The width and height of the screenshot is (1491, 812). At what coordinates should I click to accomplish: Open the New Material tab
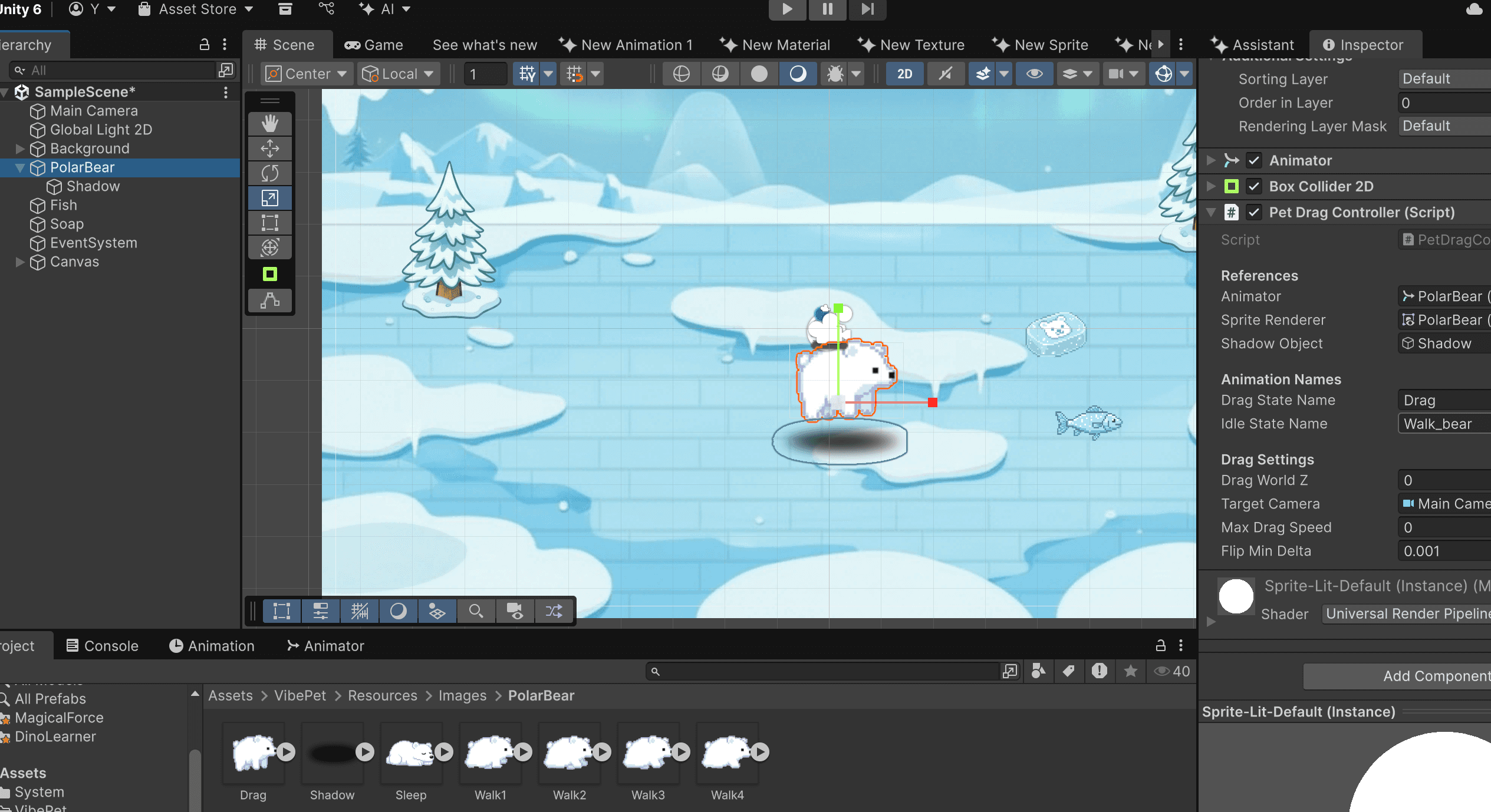pyautogui.click(x=775, y=45)
